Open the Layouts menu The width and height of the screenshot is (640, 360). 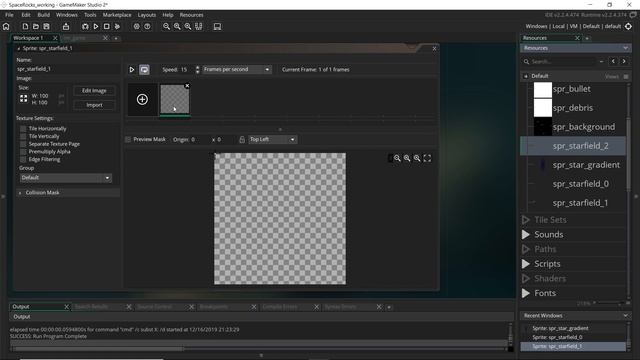tap(147, 15)
